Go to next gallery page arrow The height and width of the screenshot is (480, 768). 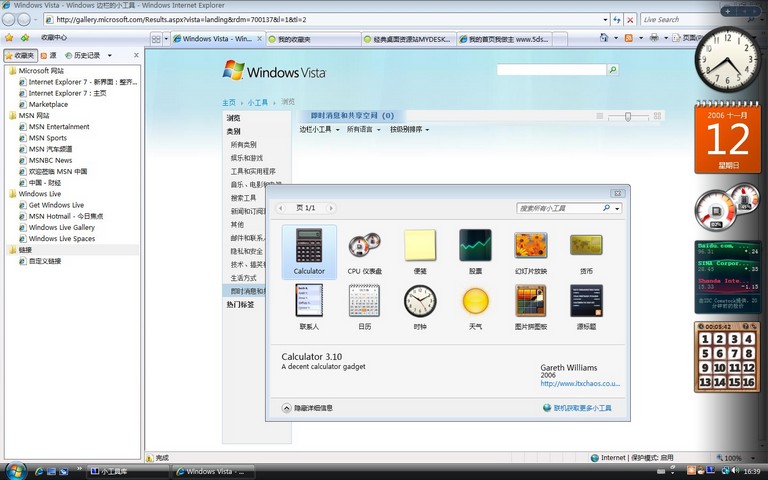[x=331, y=208]
